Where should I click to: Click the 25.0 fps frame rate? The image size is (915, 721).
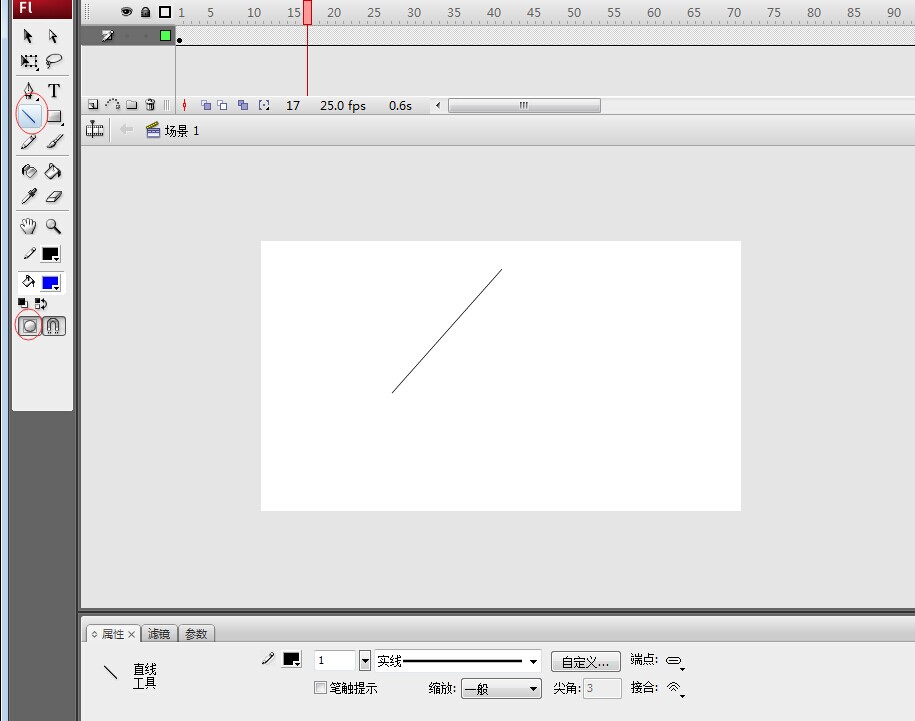pyautogui.click(x=343, y=106)
